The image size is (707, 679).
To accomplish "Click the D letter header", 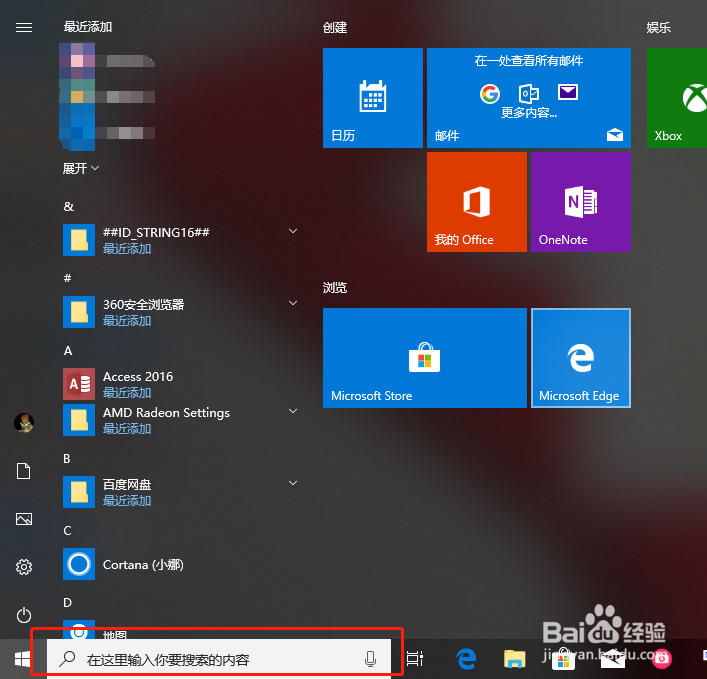I will click(x=67, y=603).
